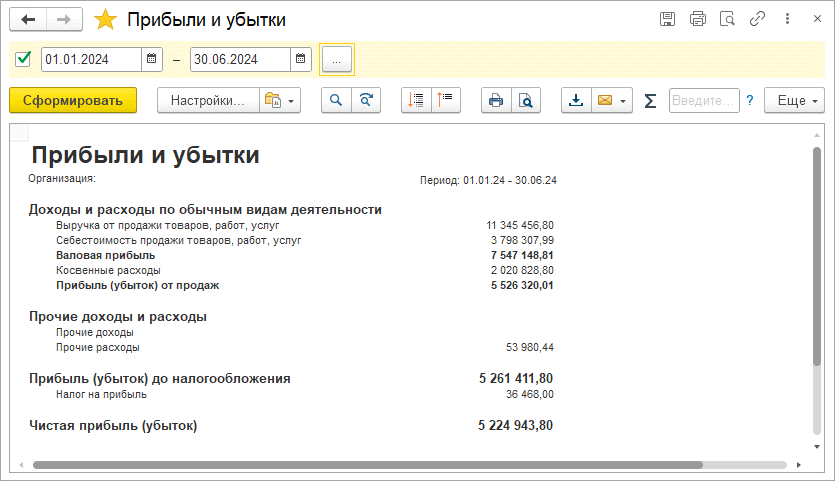Uncheck the period filter checkbox
This screenshot has width=835, height=481.
tap(23, 59)
